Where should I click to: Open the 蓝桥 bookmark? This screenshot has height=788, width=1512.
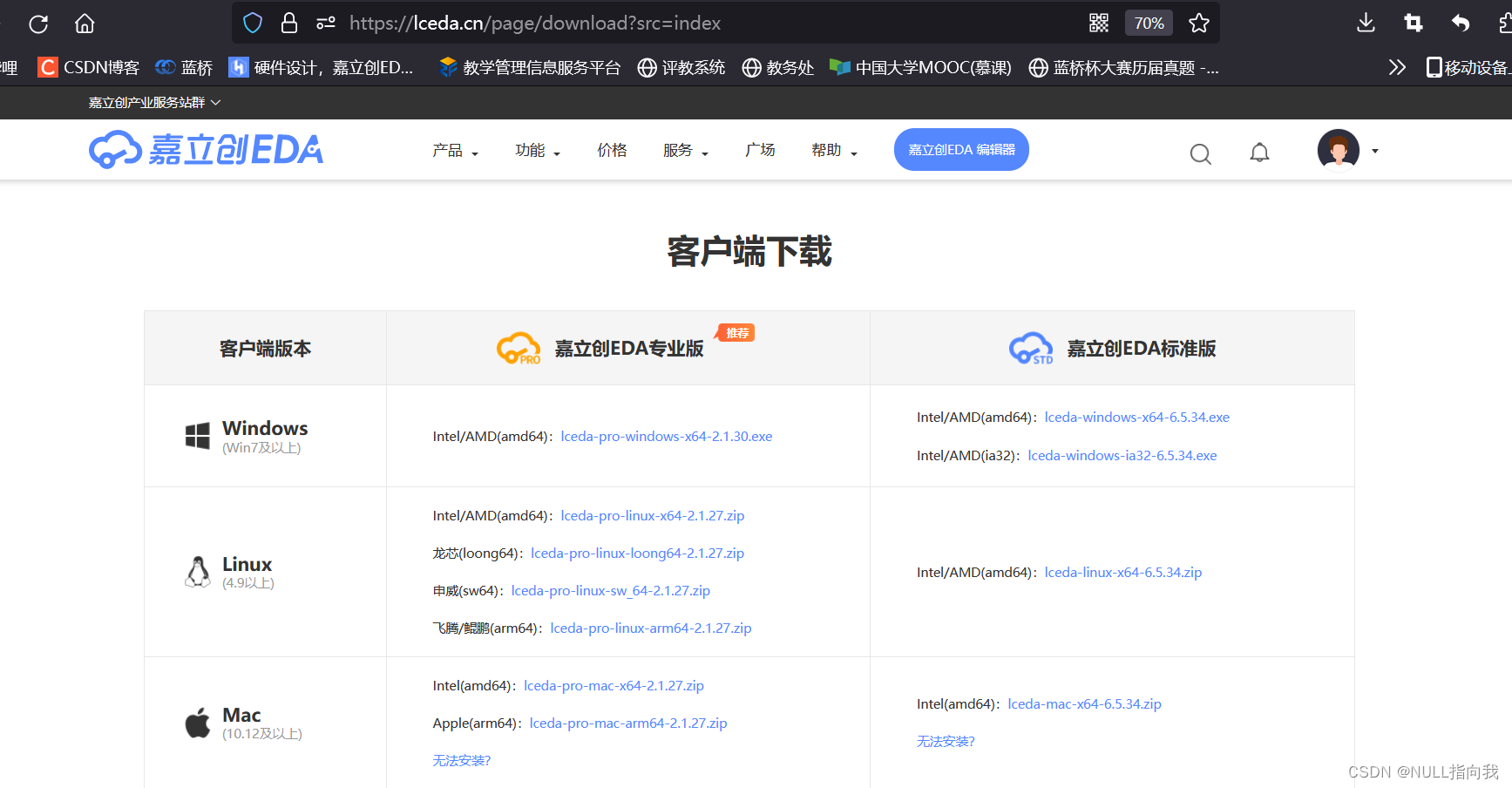184,67
